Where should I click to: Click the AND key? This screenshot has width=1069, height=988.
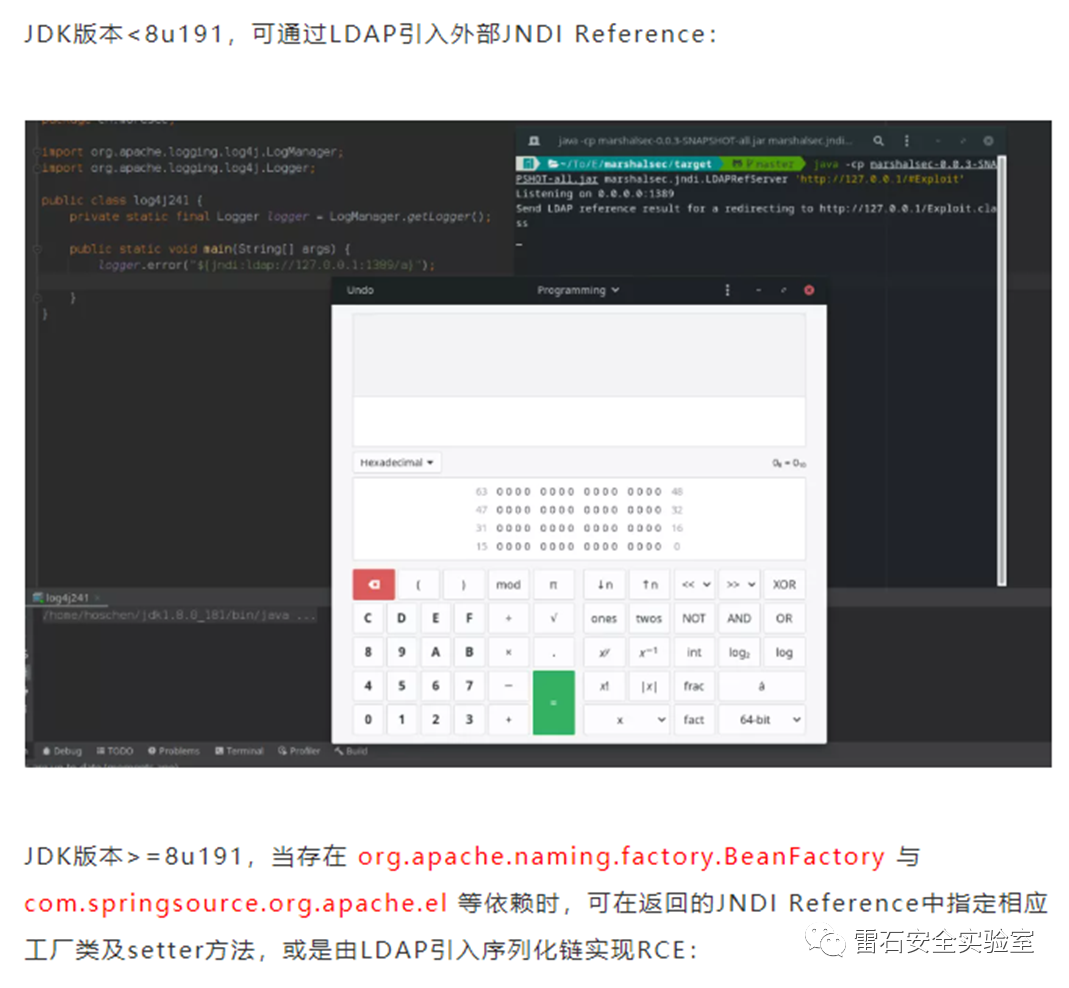739,618
